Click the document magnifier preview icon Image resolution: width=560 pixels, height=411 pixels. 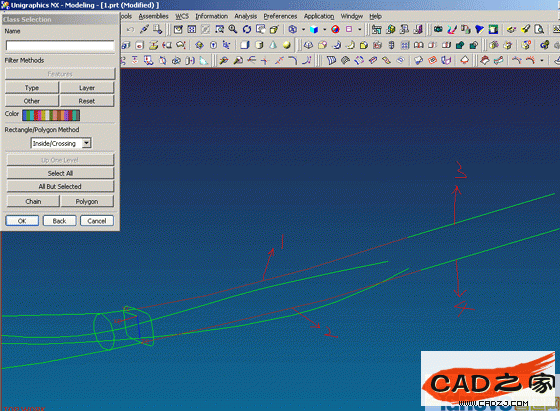539,29
